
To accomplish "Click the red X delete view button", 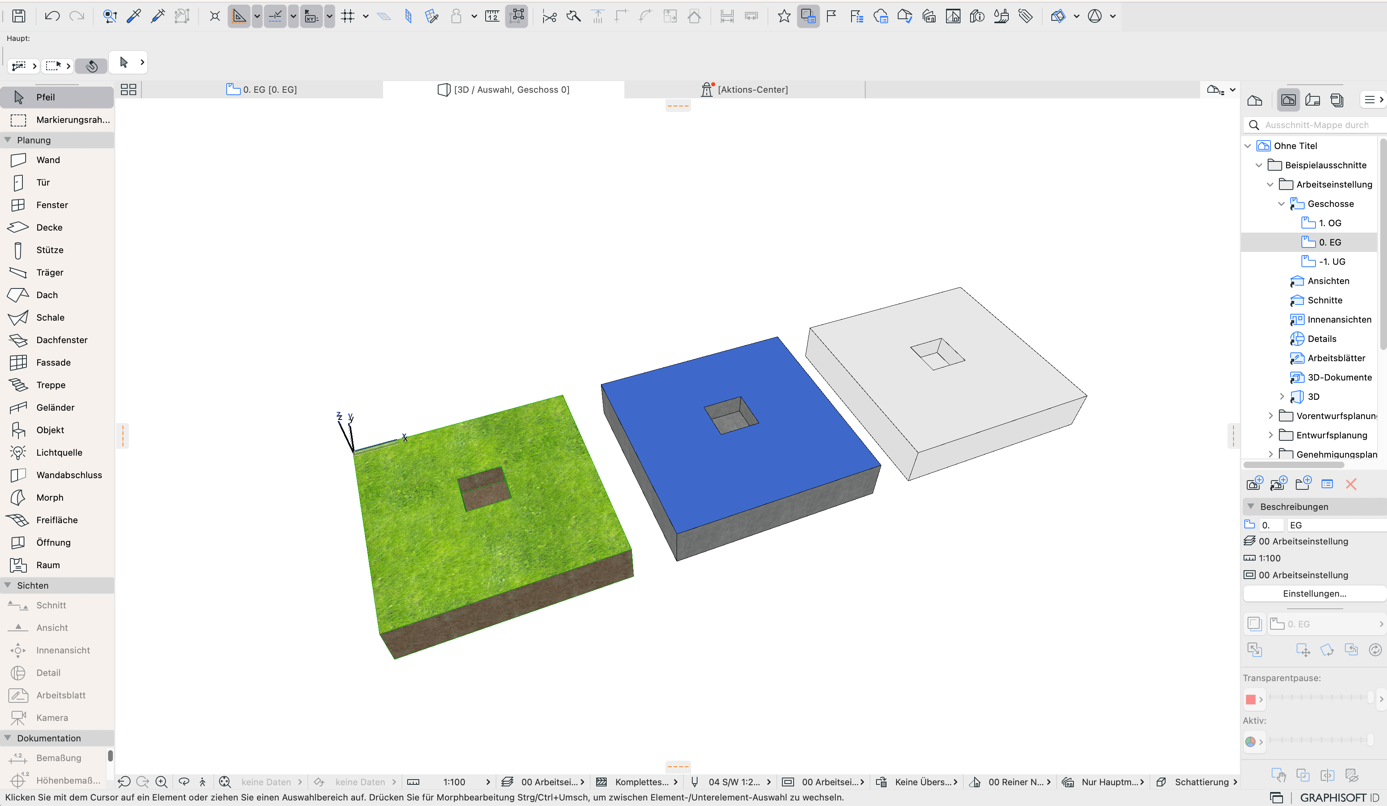I will tap(1351, 484).
